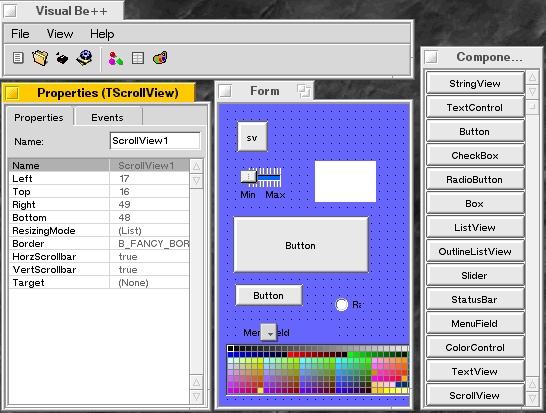546x413 pixels.
Task: Show components with colored shapes icon
Action: click(116, 59)
